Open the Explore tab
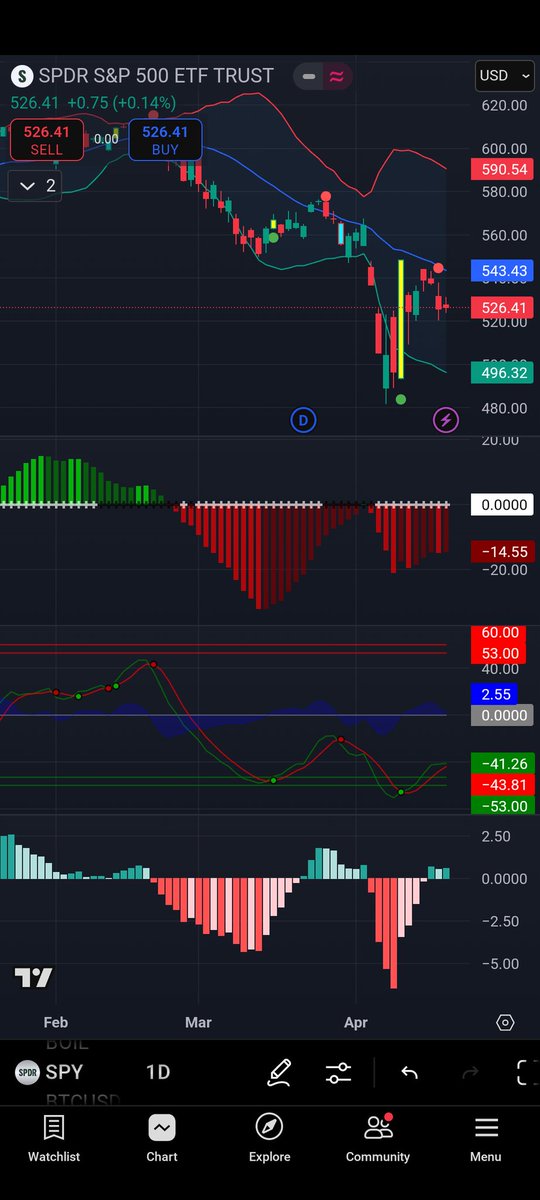540x1200 pixels. click(270, 1140)
